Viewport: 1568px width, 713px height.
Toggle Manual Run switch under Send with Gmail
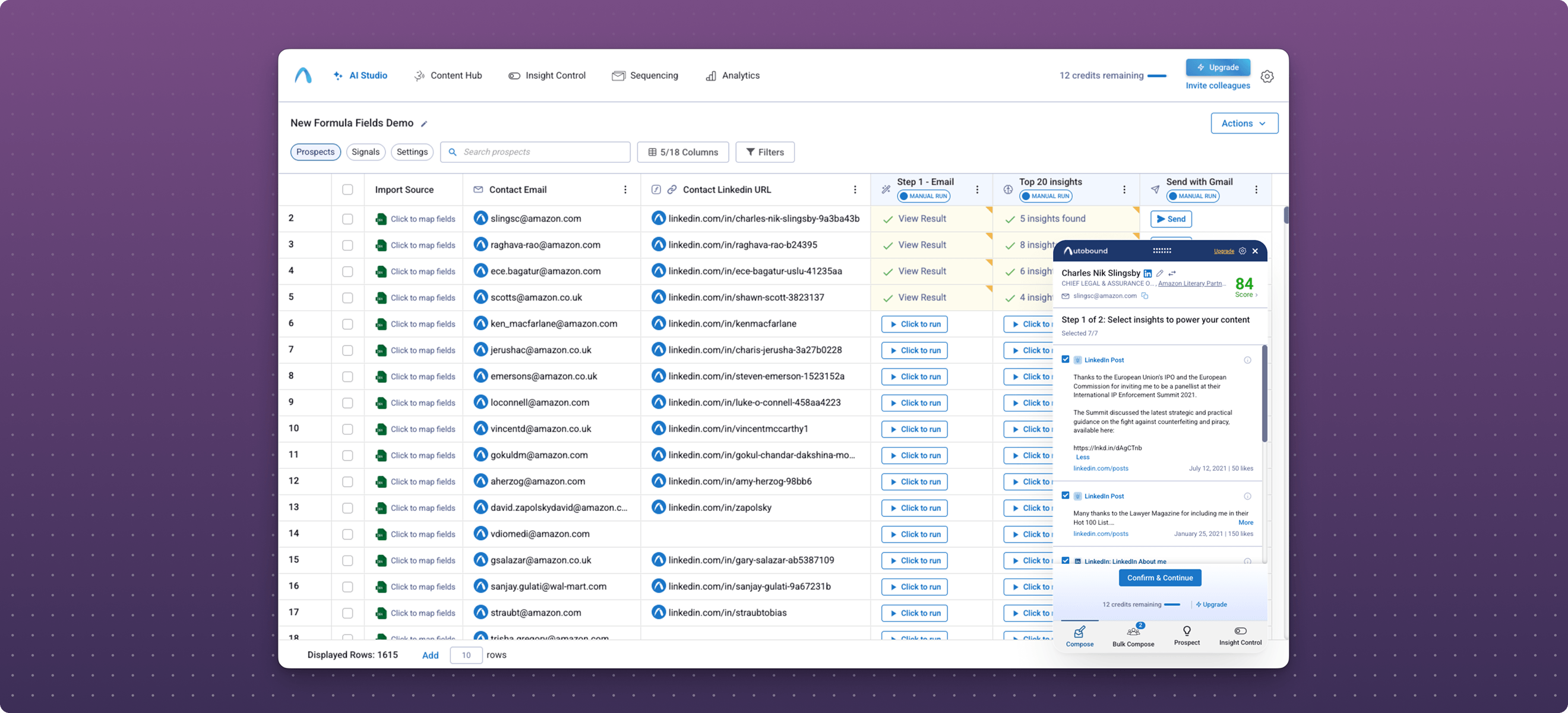pyautogui.click(x=1193, y=197)
